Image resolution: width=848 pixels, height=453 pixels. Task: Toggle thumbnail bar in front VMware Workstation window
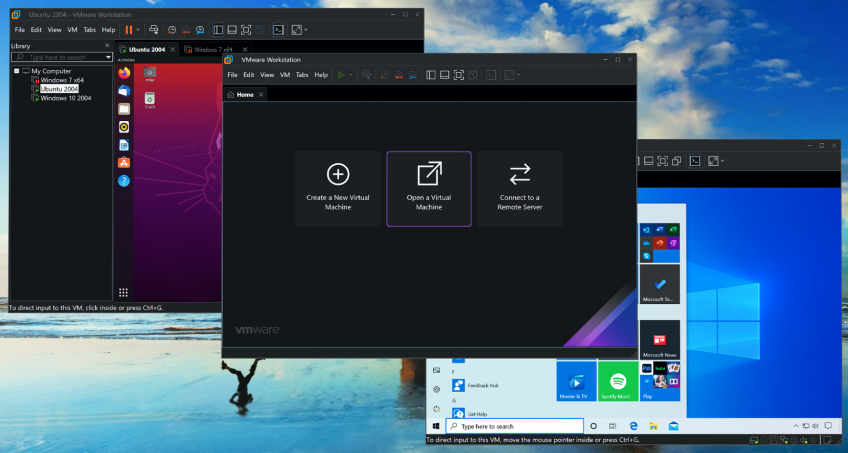(445, 75)
